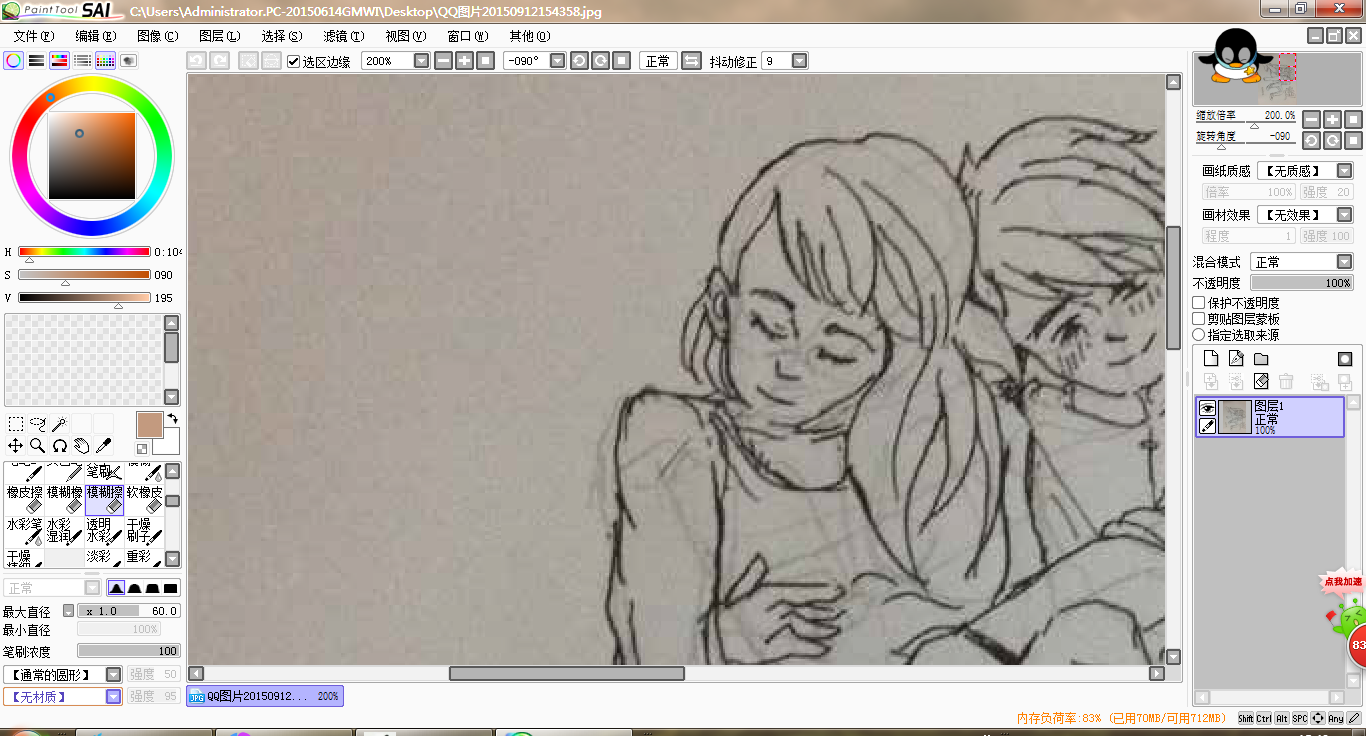Hide 图层1 with the eye icon

[x=1207, y=408]
